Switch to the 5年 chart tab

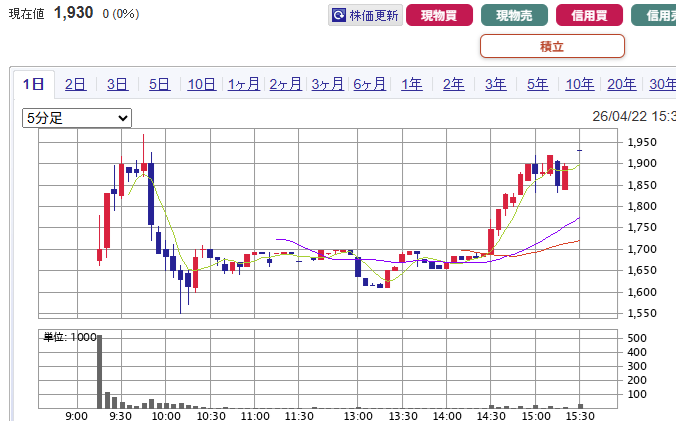(x=537, y=84)
